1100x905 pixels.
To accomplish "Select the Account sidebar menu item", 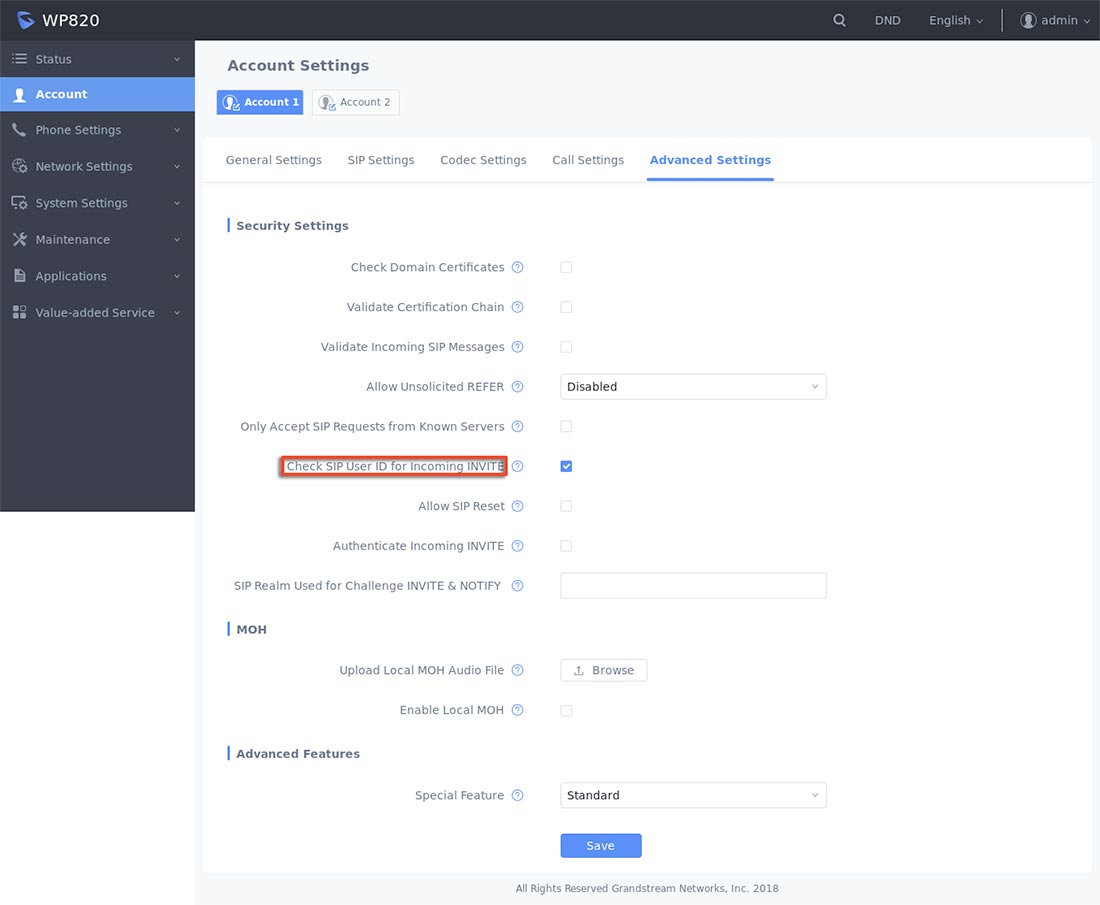I will click(x=98, y=95).
